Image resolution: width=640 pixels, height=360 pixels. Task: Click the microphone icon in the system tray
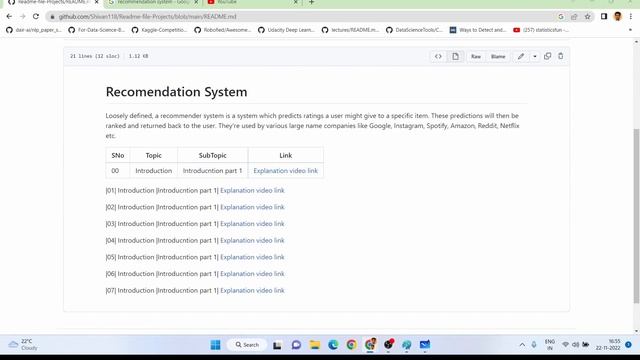coord(534,344)
